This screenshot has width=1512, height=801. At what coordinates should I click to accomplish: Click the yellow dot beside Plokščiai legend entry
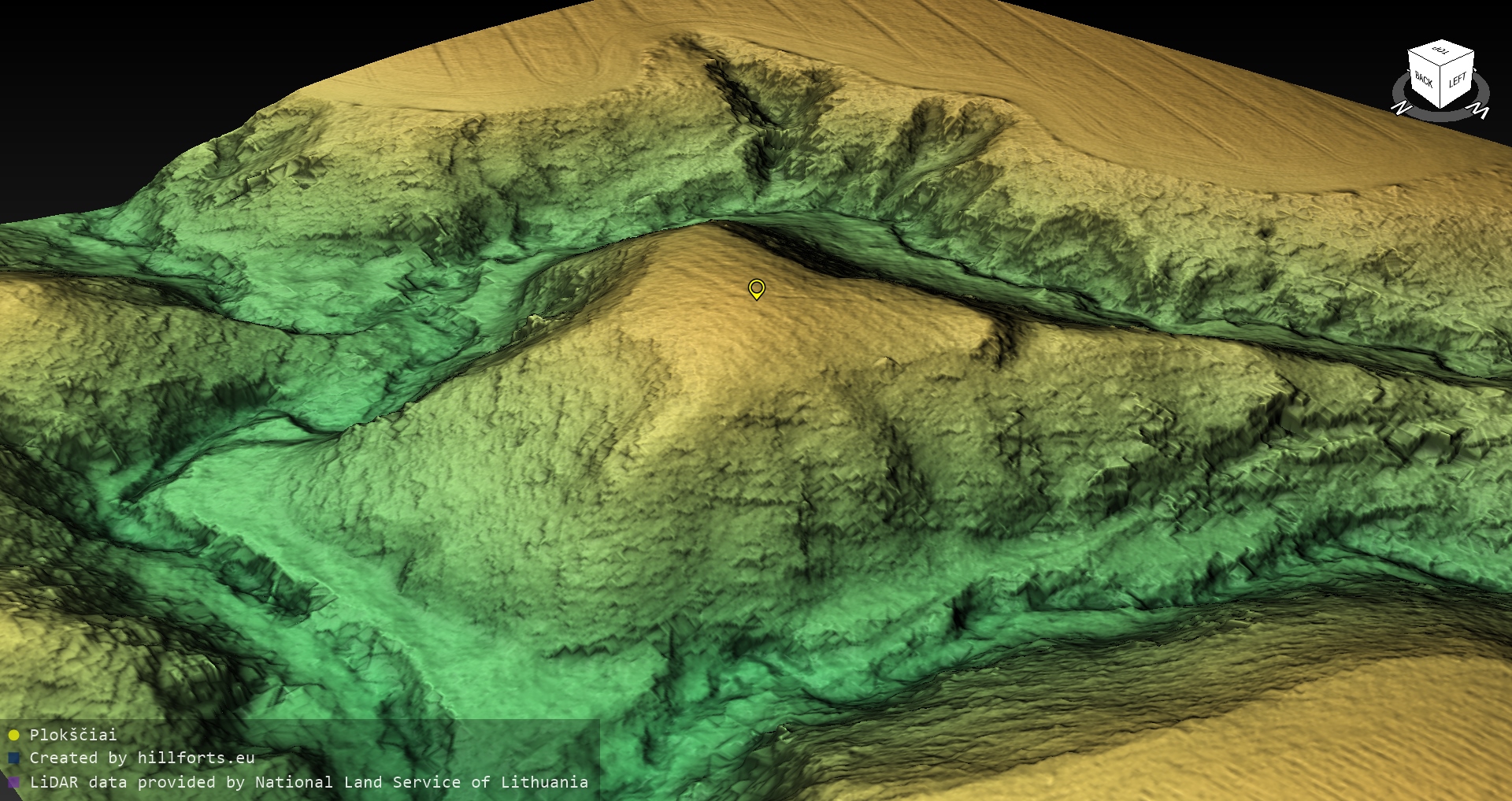13,735
